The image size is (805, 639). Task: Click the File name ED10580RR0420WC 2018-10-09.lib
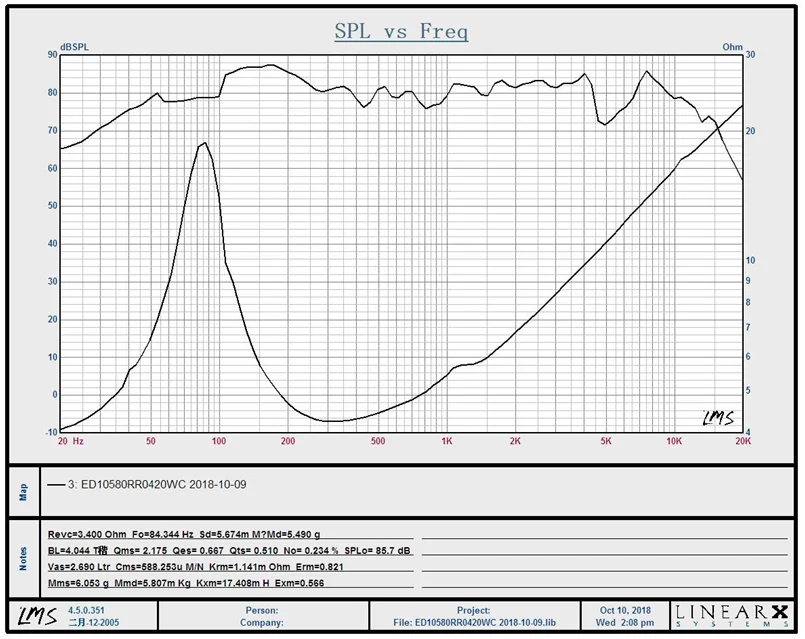tap(473, 622)
